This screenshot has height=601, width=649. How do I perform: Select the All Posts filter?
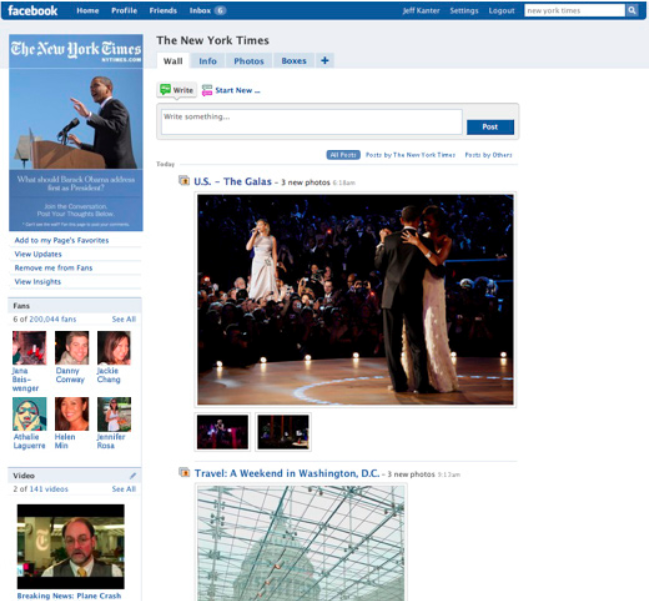coord(343,155)
